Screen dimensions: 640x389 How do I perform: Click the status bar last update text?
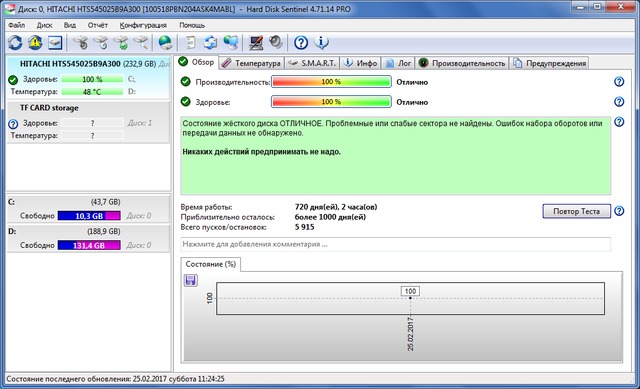coord(116,379)
